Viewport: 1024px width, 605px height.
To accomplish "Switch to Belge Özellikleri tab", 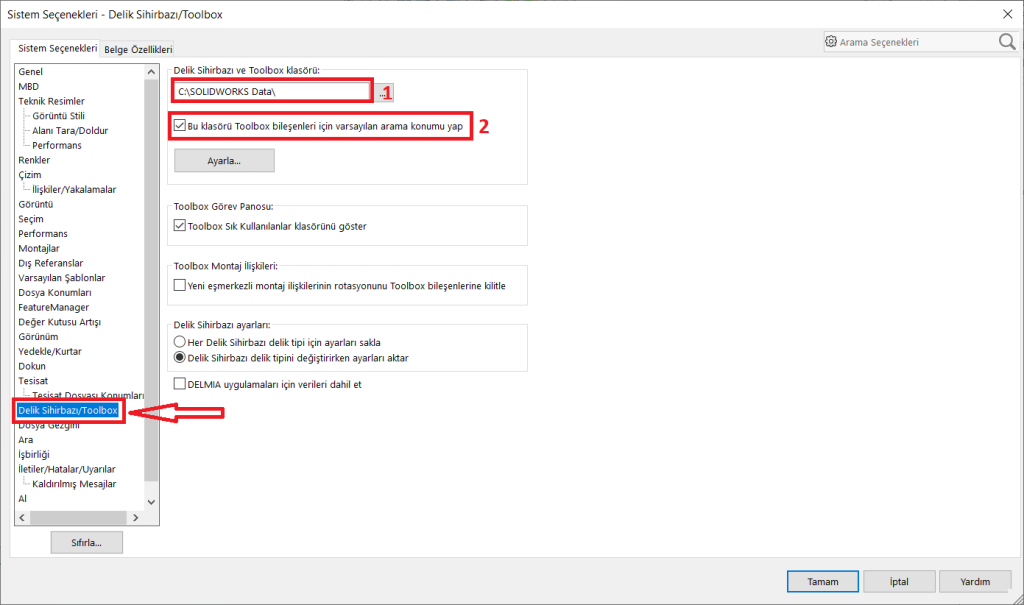I will pyautogui.click(x=138, y=49).
